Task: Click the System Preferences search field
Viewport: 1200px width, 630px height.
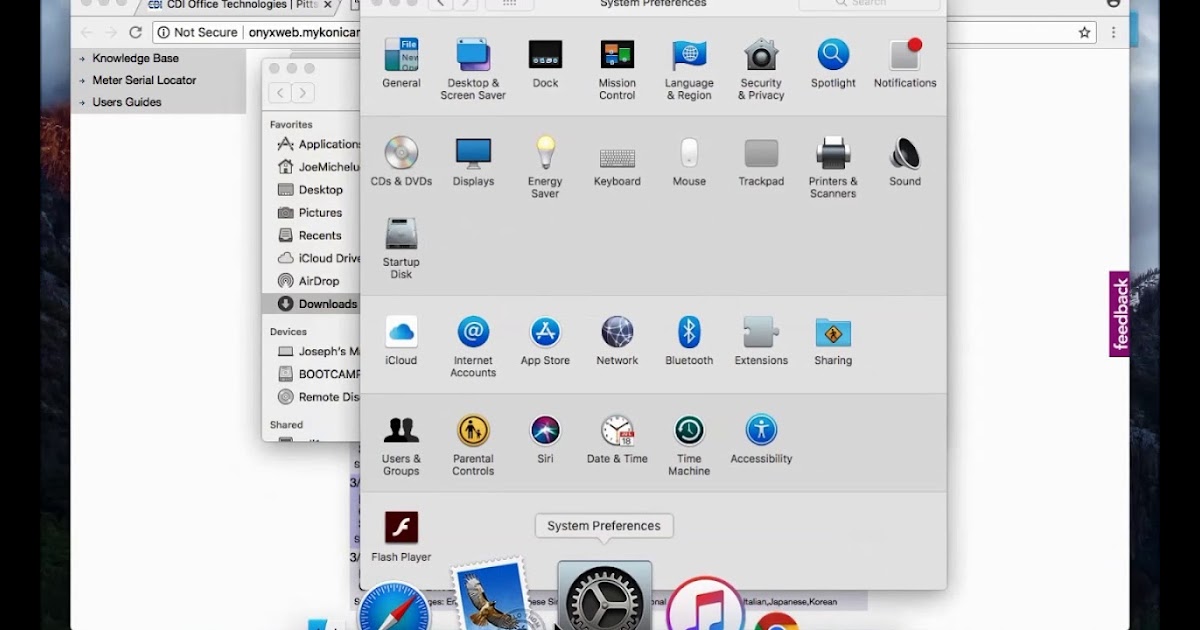Action: 870,4
